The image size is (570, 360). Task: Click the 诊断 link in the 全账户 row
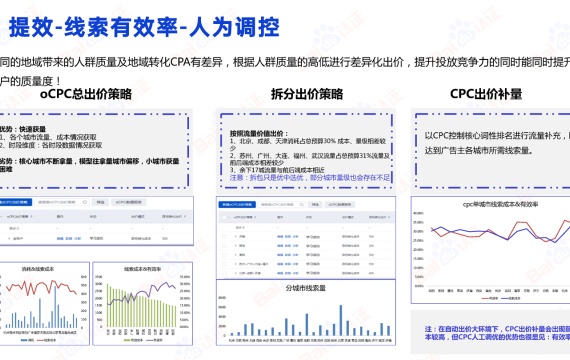click(x=77, y=239)
